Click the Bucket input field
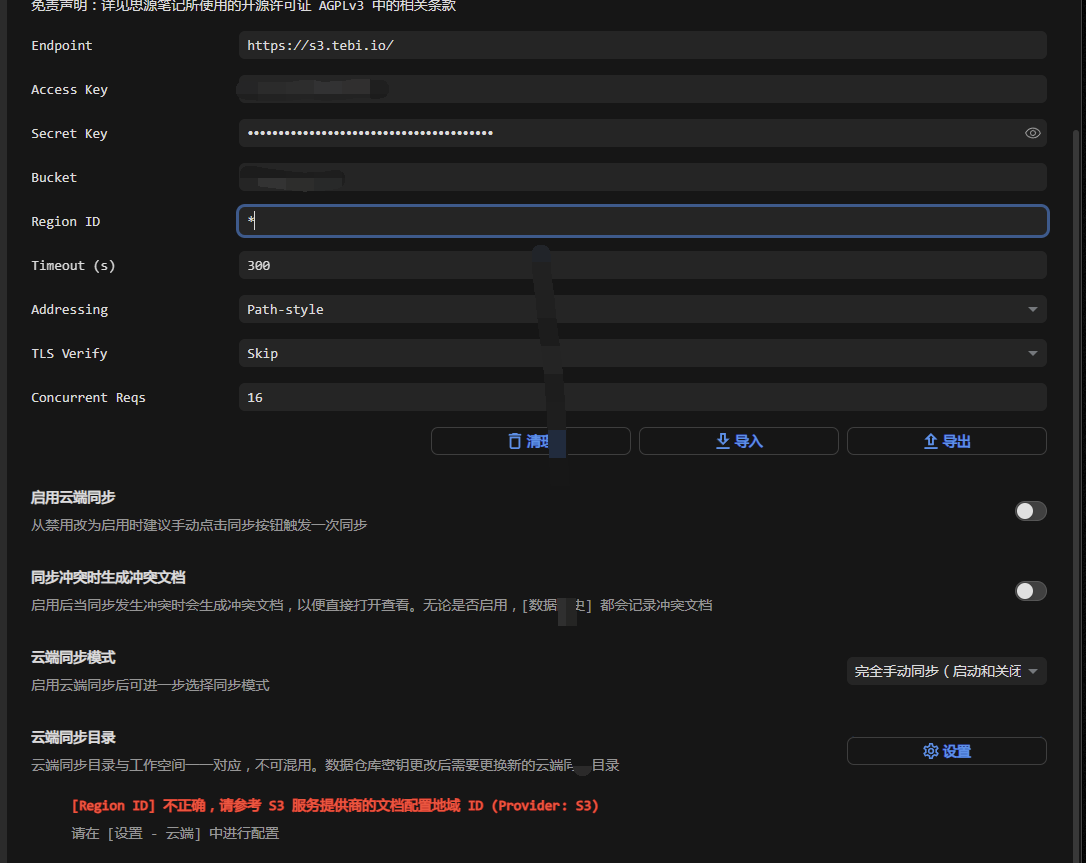Screen dimensions: 1086x863 tap(642, 177)
